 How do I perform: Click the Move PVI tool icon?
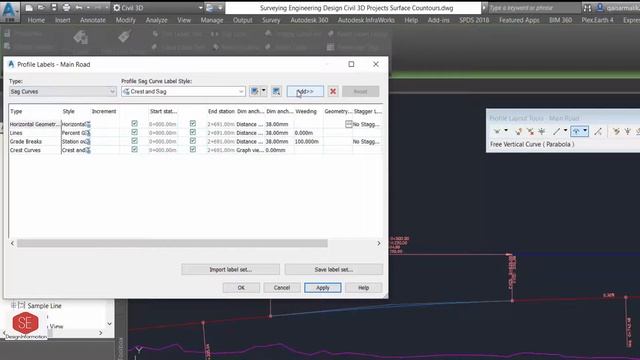click(x=542, y=131)
